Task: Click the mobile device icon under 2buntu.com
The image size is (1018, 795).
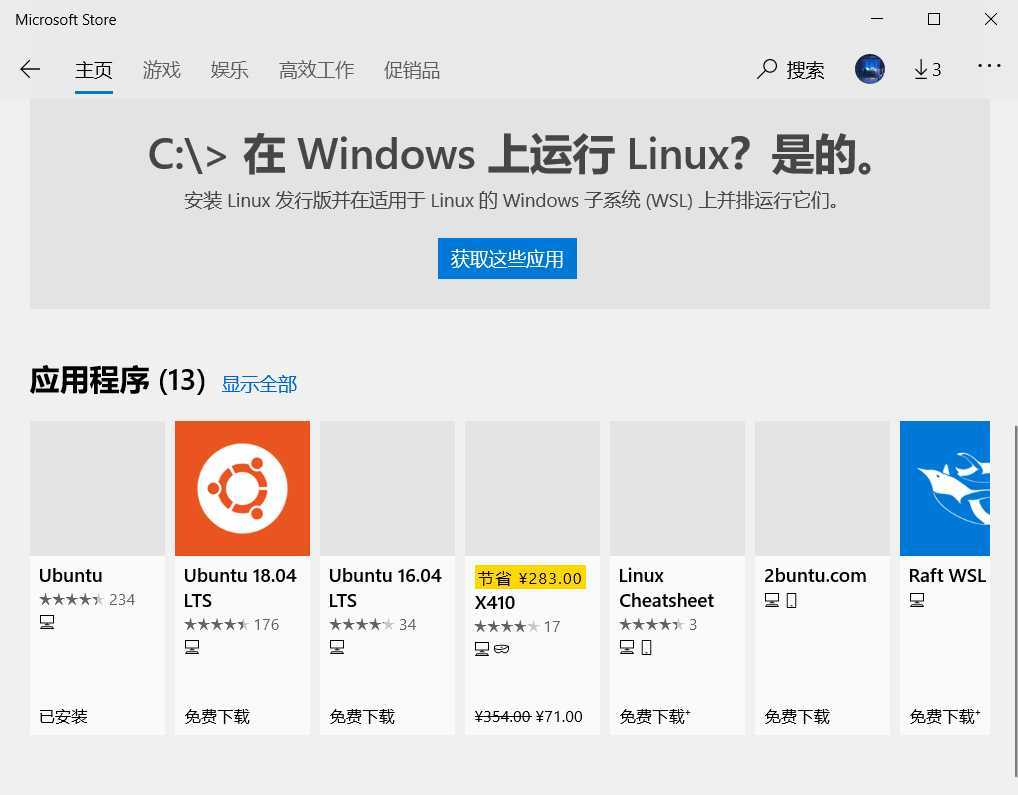Action: click(x=791, y=601)
